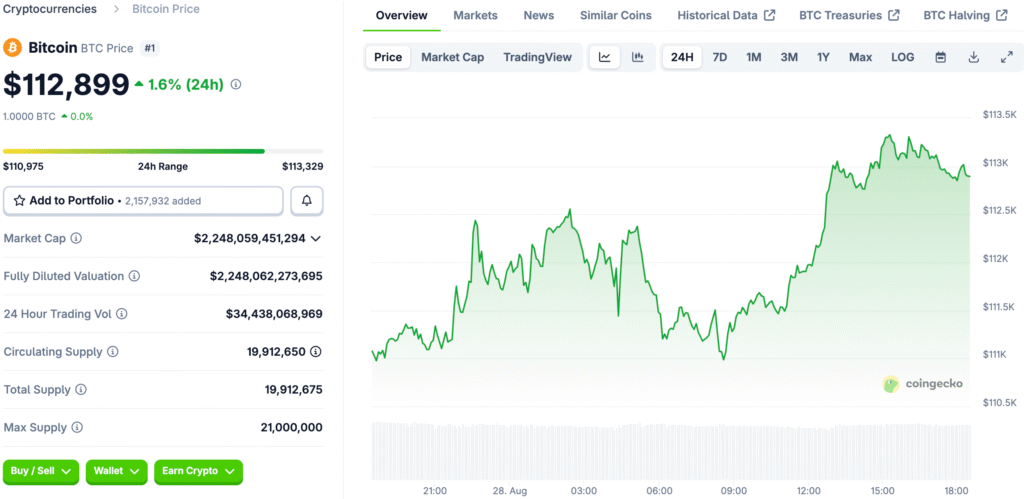Set chart range to 3M
The width and height of the screenshot is (1024, 499).
(x=789, y=57)
